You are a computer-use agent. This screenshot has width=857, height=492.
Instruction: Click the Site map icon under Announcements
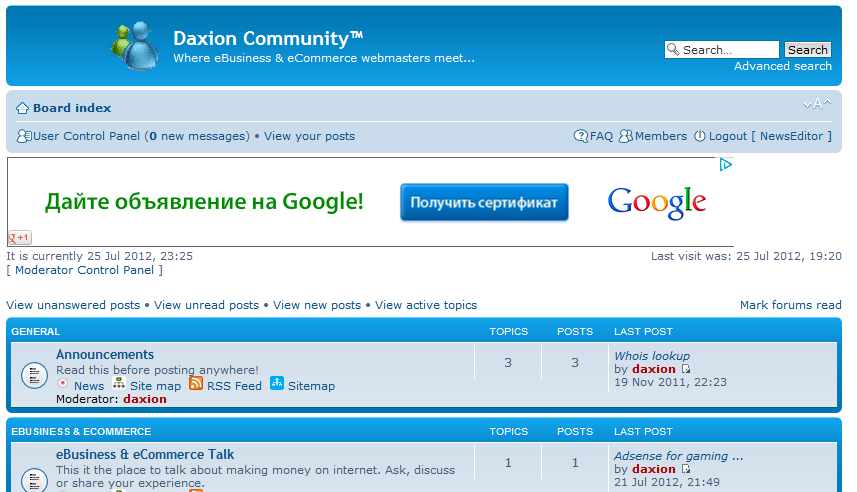tap(119, 383)
